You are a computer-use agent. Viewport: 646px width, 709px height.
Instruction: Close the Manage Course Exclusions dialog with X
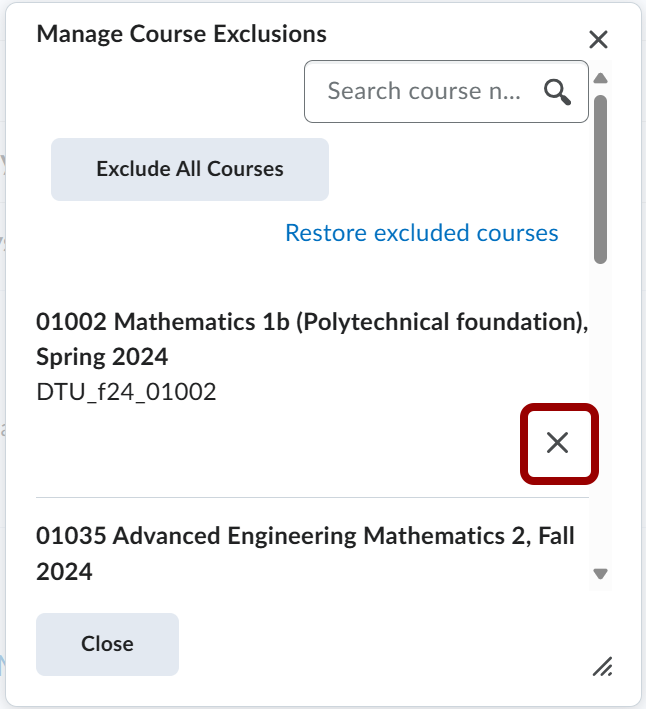pos(598,40)
